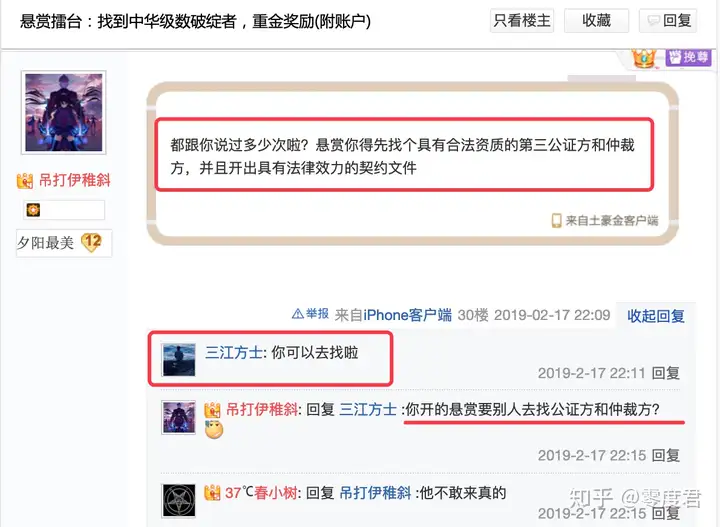Screen dimensions: 720x527
Task: Open 夕阳最美 forum title label
Action: point(45,243)
